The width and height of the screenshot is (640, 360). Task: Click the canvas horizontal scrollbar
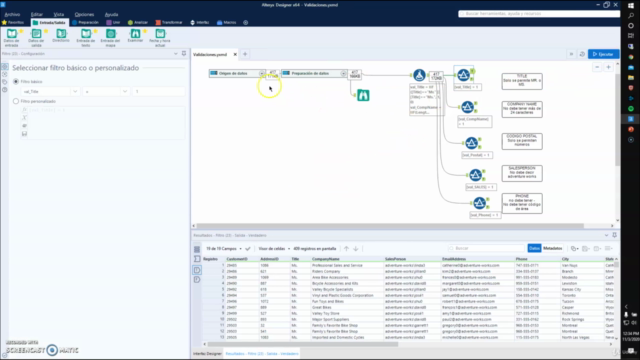click(x=390, y=226)
